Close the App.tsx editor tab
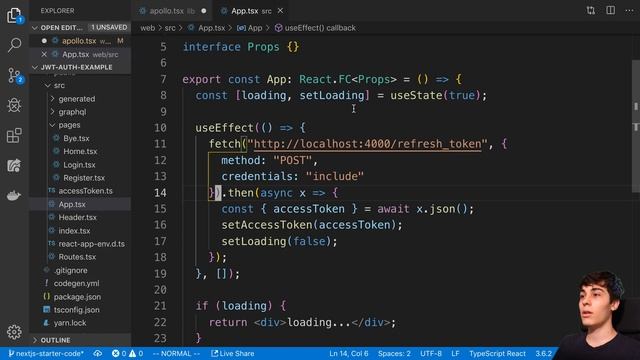Image resolution: width=640 pixels, height=360 pixels. coord(280,11)
